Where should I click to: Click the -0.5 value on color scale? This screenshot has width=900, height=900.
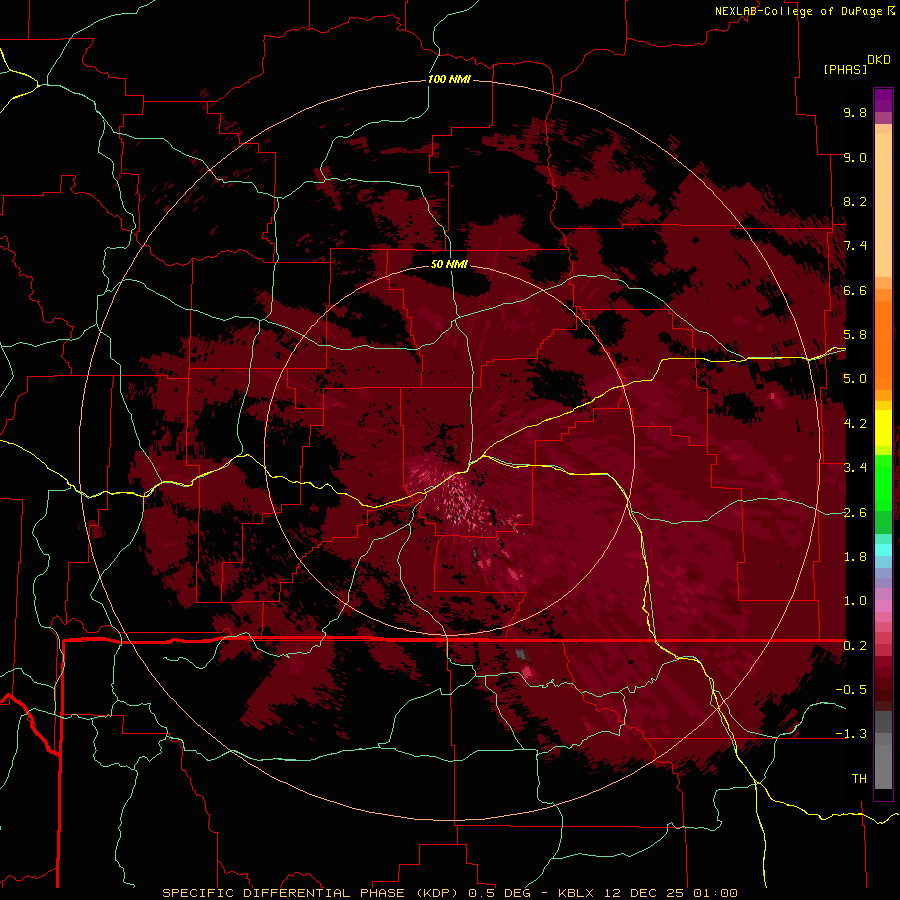tap(851, 689)
